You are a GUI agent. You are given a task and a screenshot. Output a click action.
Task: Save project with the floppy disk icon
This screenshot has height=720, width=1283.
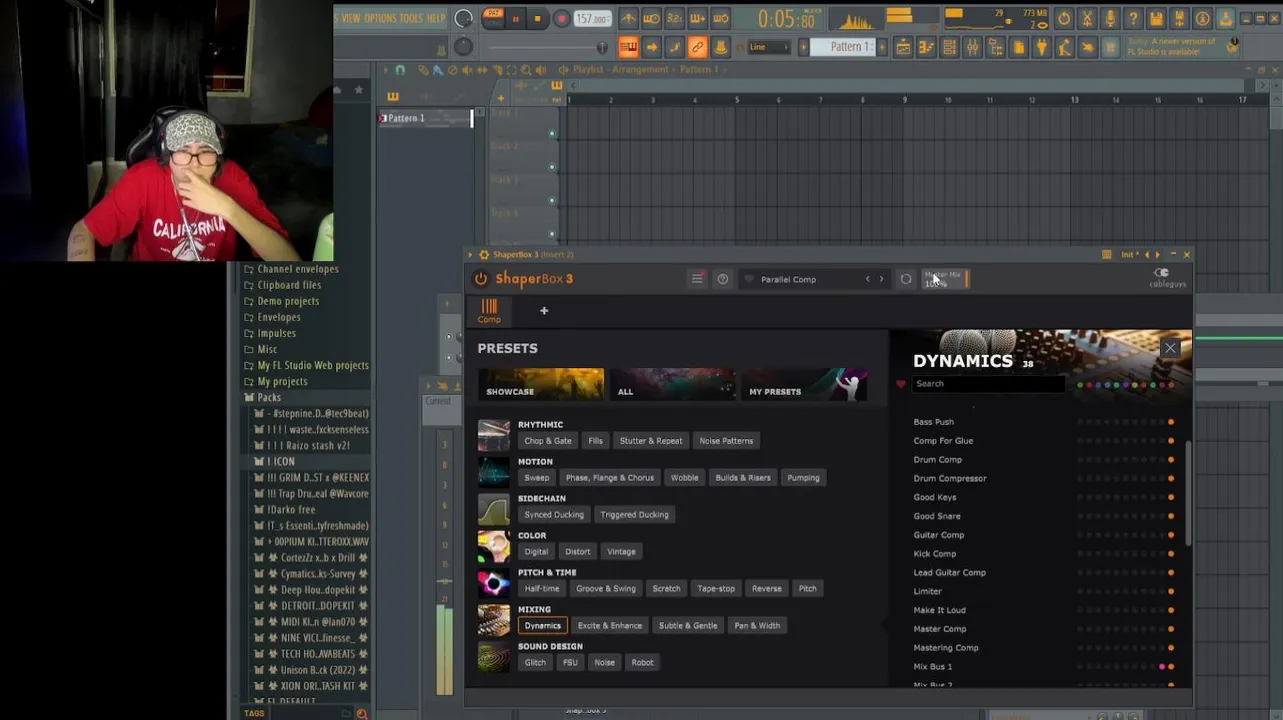click(x=1156, y=19)
